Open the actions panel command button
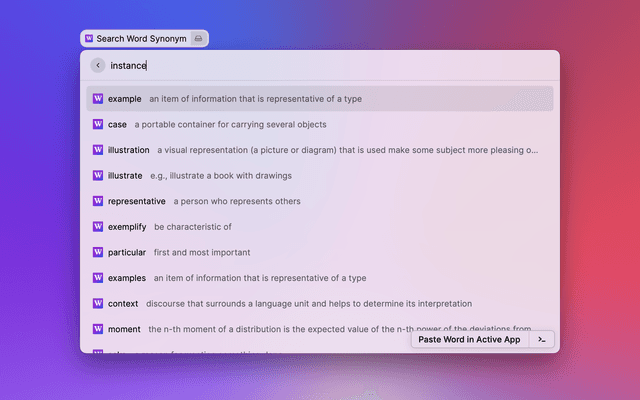The image size is (640, 400). (x=542, y=339)
